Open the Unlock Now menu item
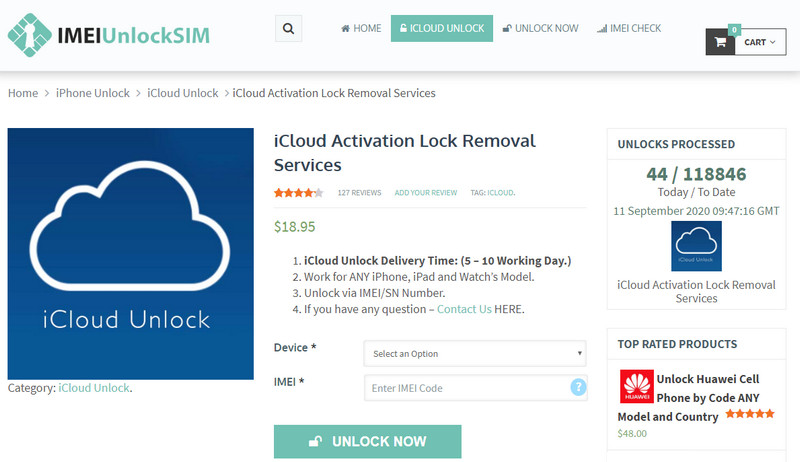800x462 pixels. pyautogui.click(x=540, y=29)
